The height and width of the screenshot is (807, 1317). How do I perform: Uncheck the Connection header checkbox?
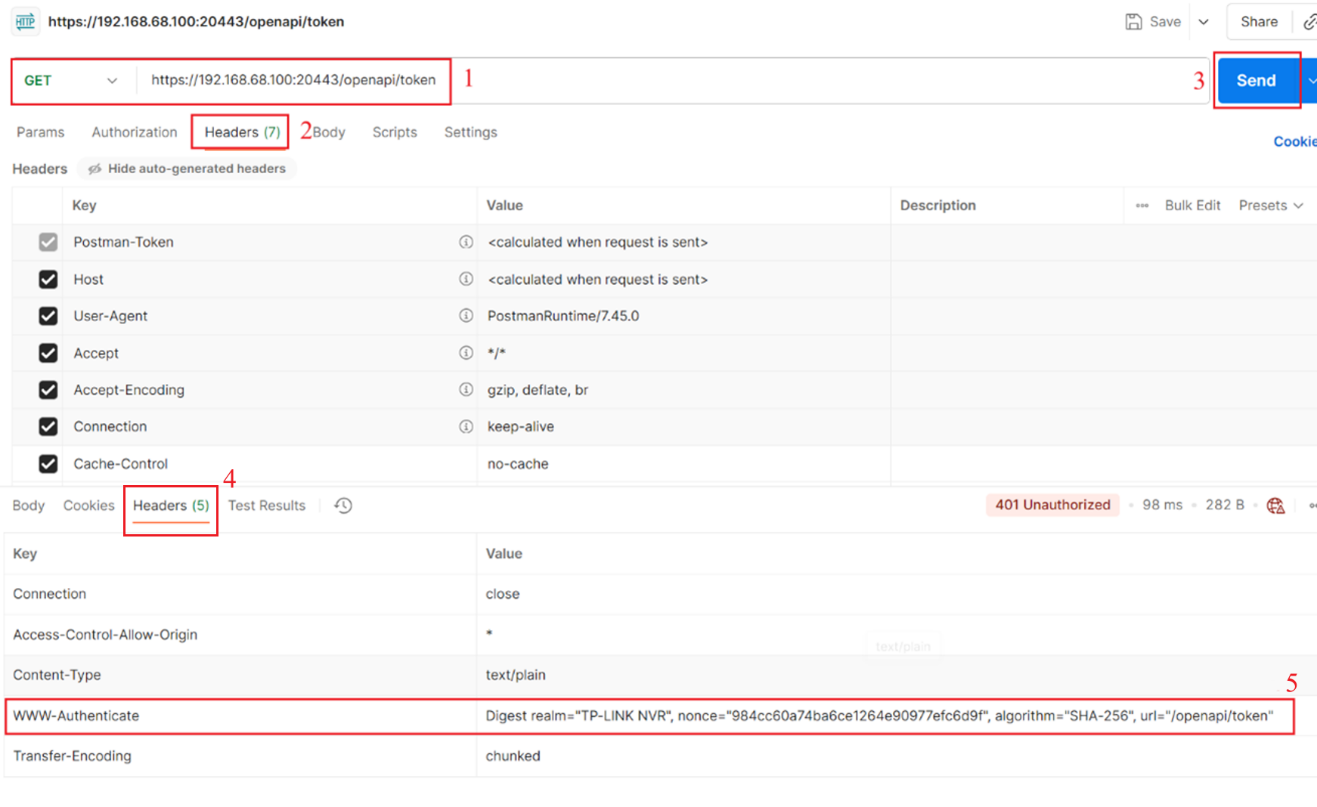click(x=48, y=427)
